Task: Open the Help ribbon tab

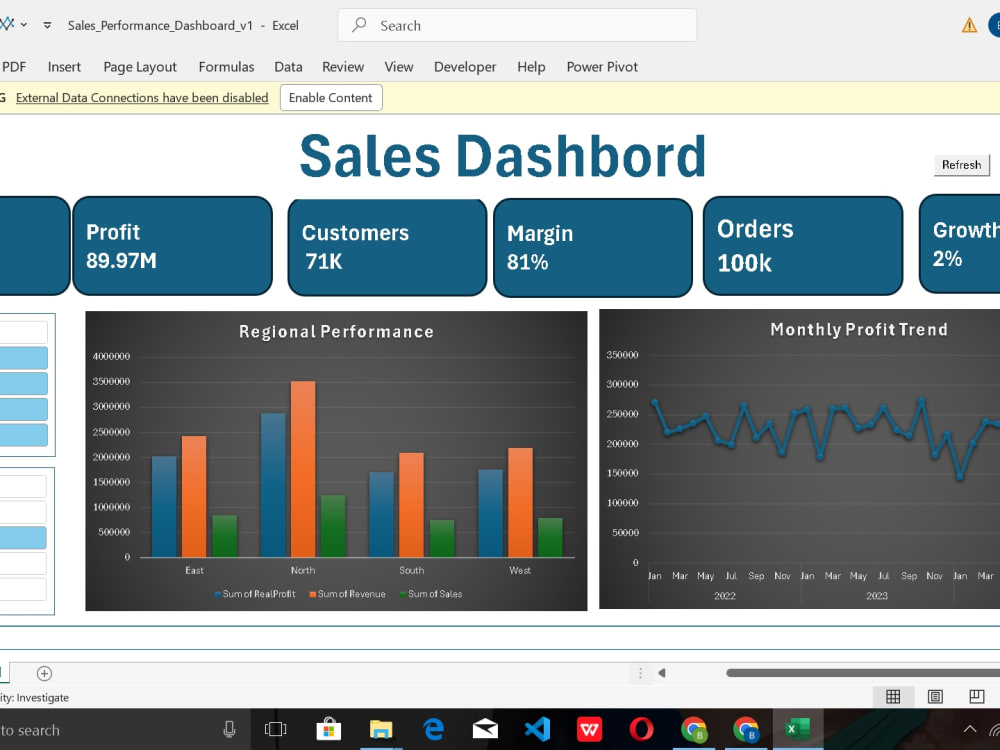Action: (x=531, y=67)
